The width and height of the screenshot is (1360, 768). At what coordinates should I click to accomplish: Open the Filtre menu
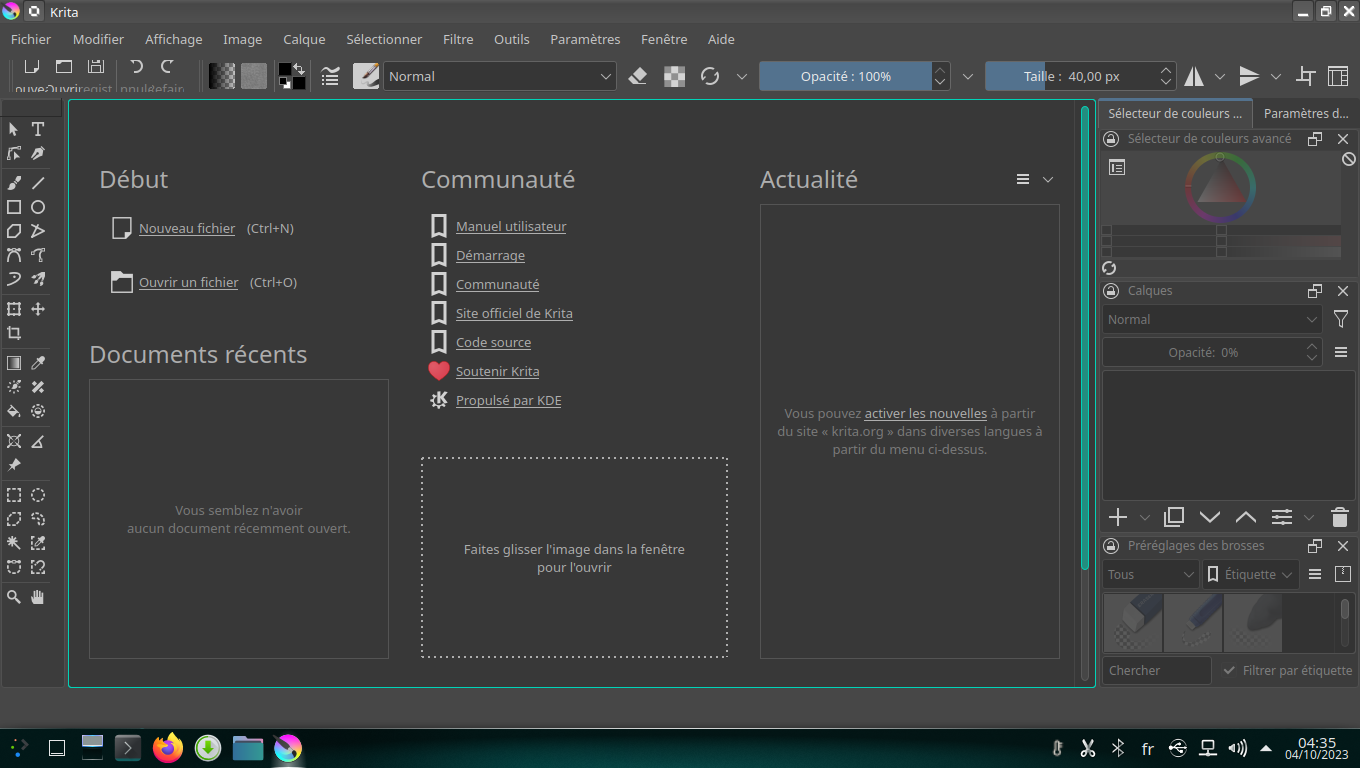458,39
